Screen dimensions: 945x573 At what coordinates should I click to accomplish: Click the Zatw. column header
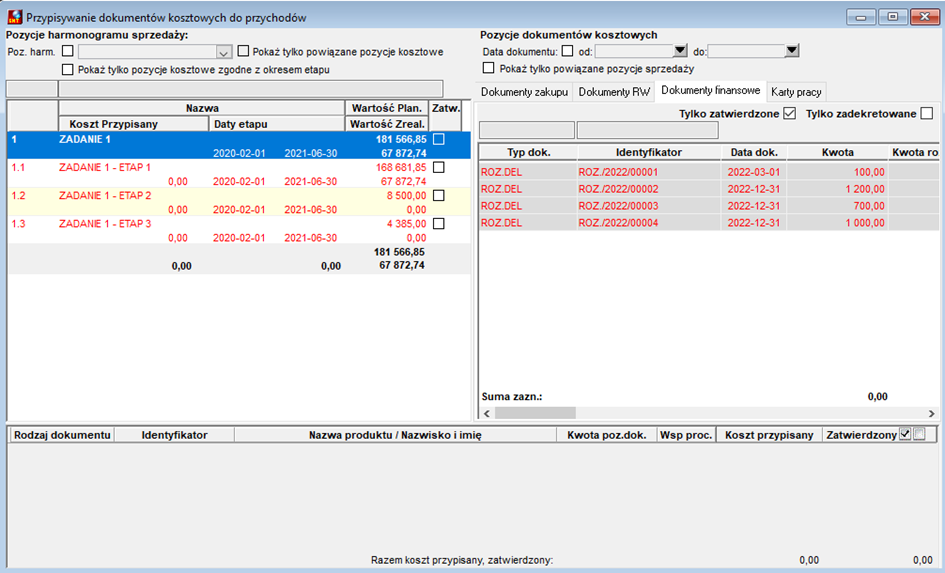tap(445, 108)
